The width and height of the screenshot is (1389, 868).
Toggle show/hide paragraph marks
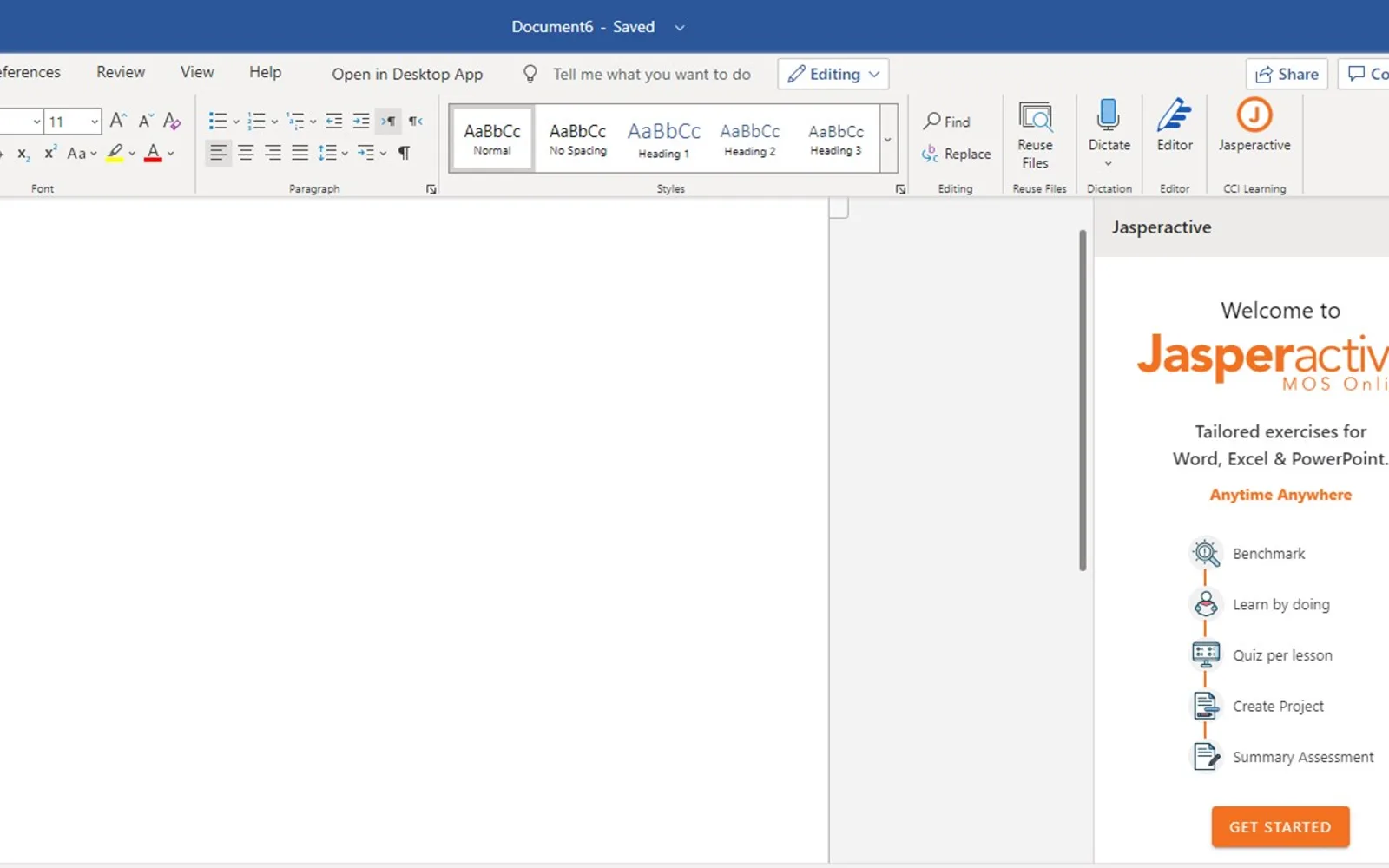[404, 154]
